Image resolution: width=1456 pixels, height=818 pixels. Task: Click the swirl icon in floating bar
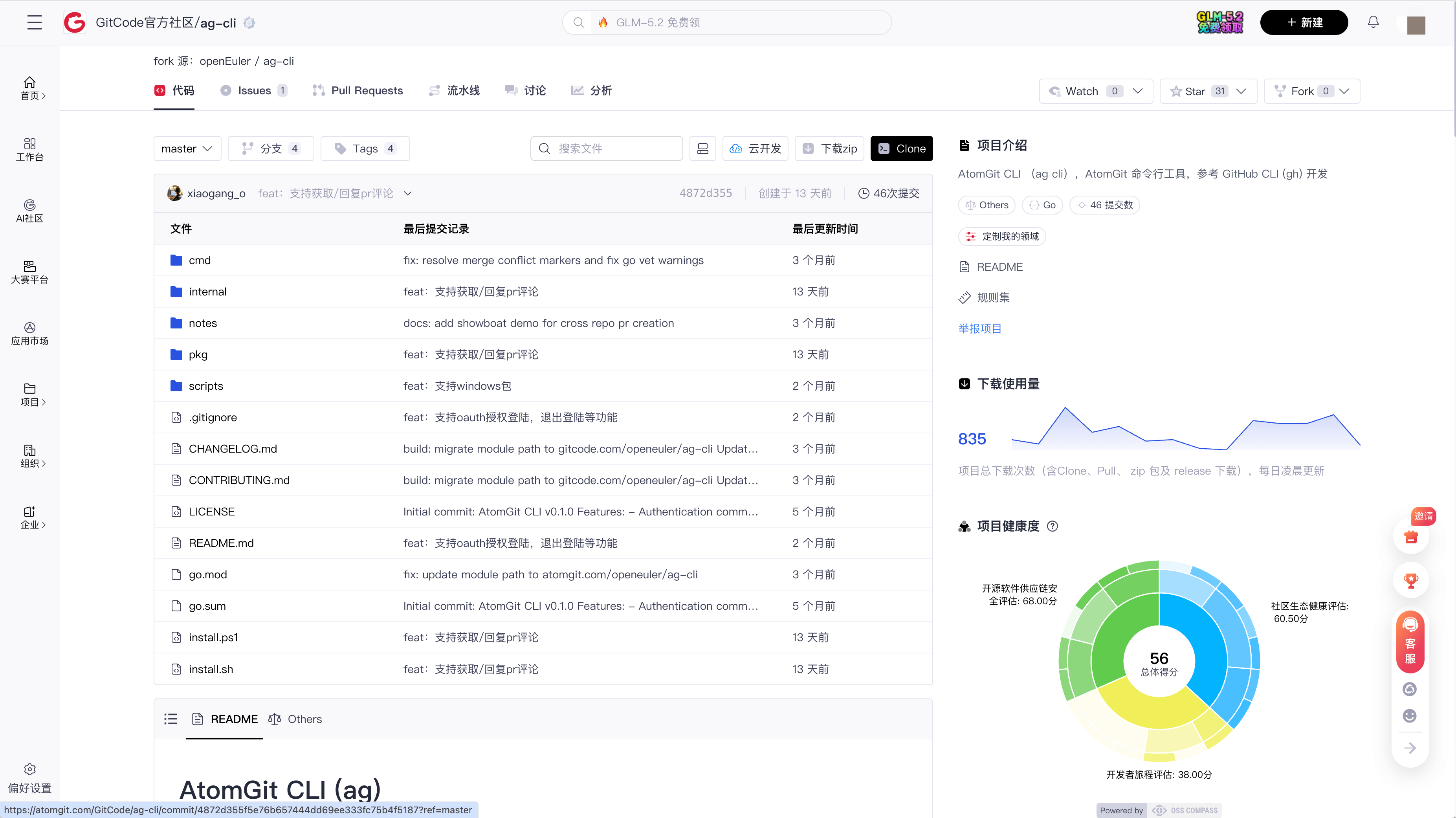(1410, 689)
